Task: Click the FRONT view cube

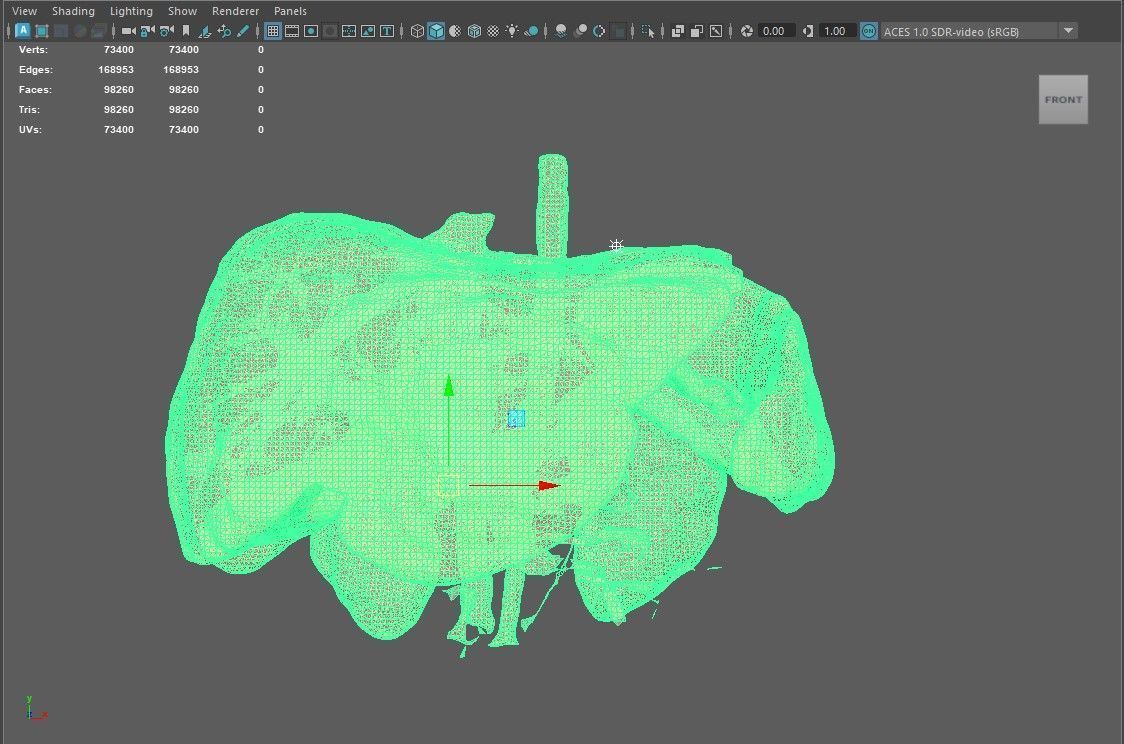Action: [1063, 100]
